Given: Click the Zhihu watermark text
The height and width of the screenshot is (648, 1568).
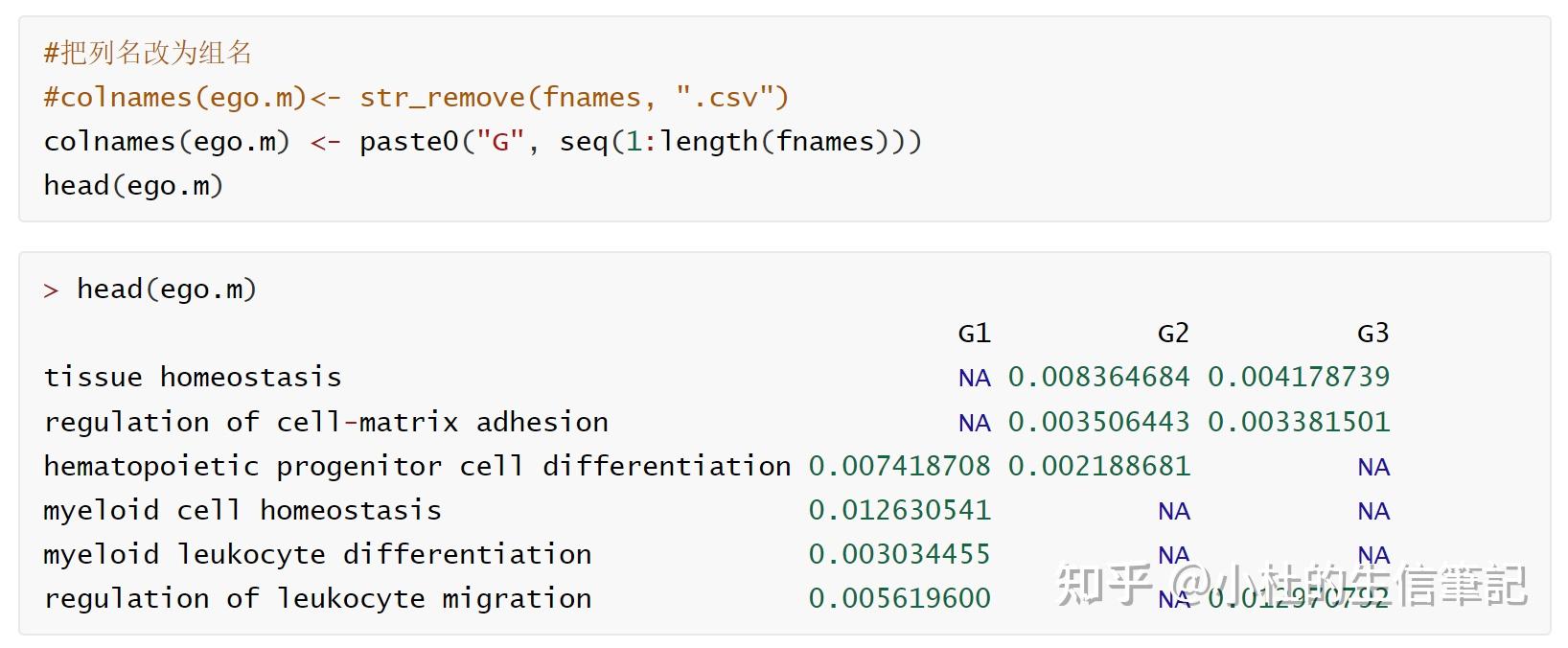Looking at the screenshot, I should pos(1290,585).
